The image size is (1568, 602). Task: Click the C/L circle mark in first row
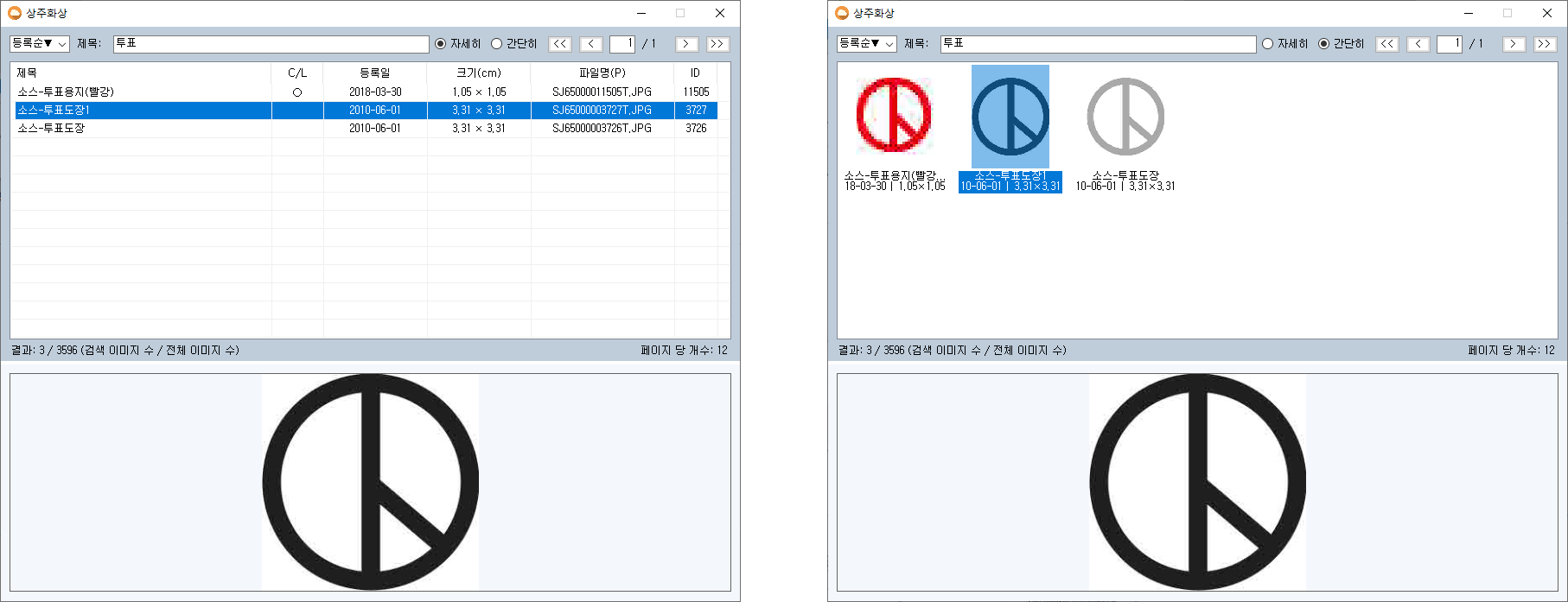[x=297, y=92]
